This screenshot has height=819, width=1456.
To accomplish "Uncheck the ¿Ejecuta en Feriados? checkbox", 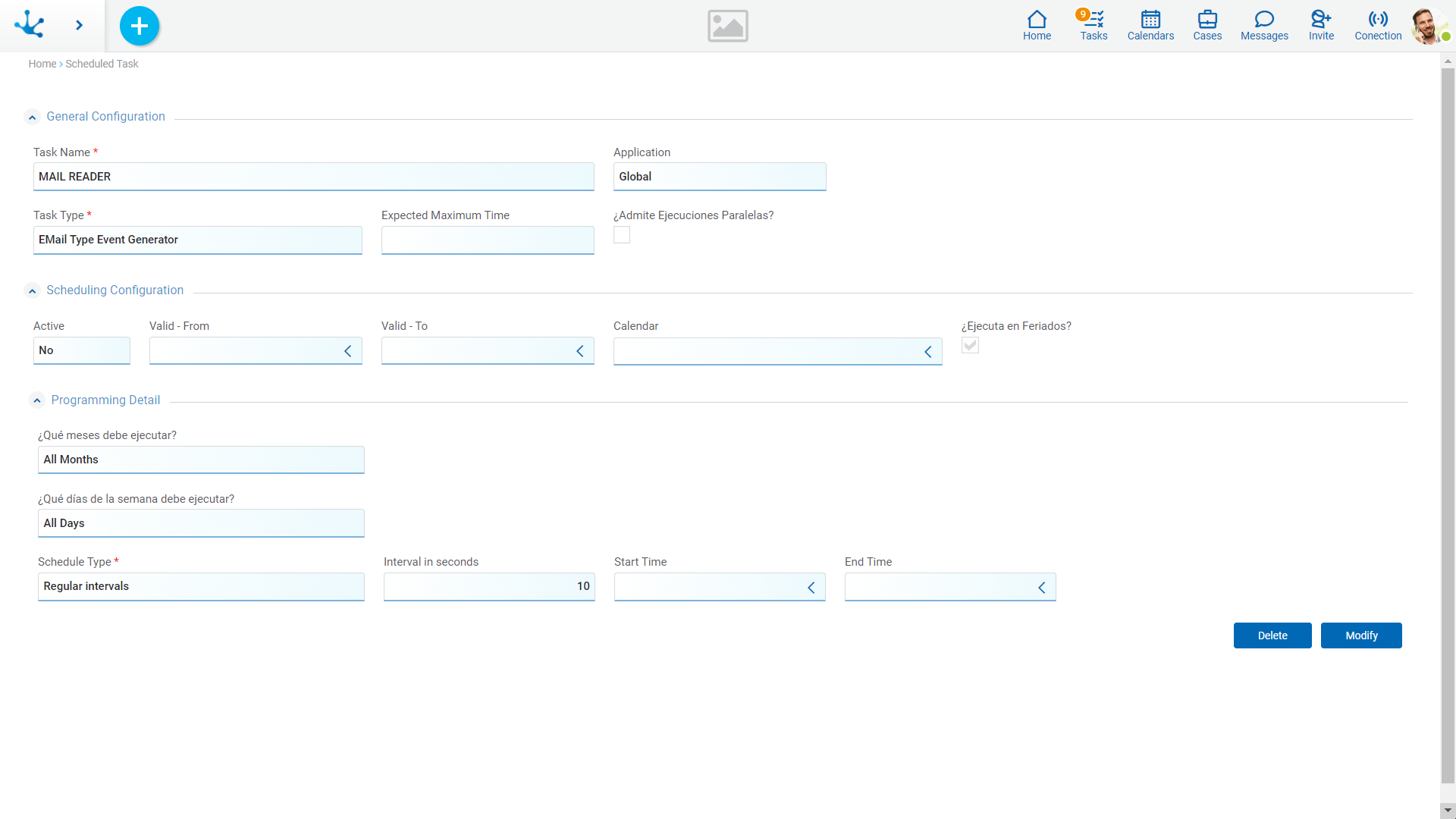I will click(x=970, y=345).
